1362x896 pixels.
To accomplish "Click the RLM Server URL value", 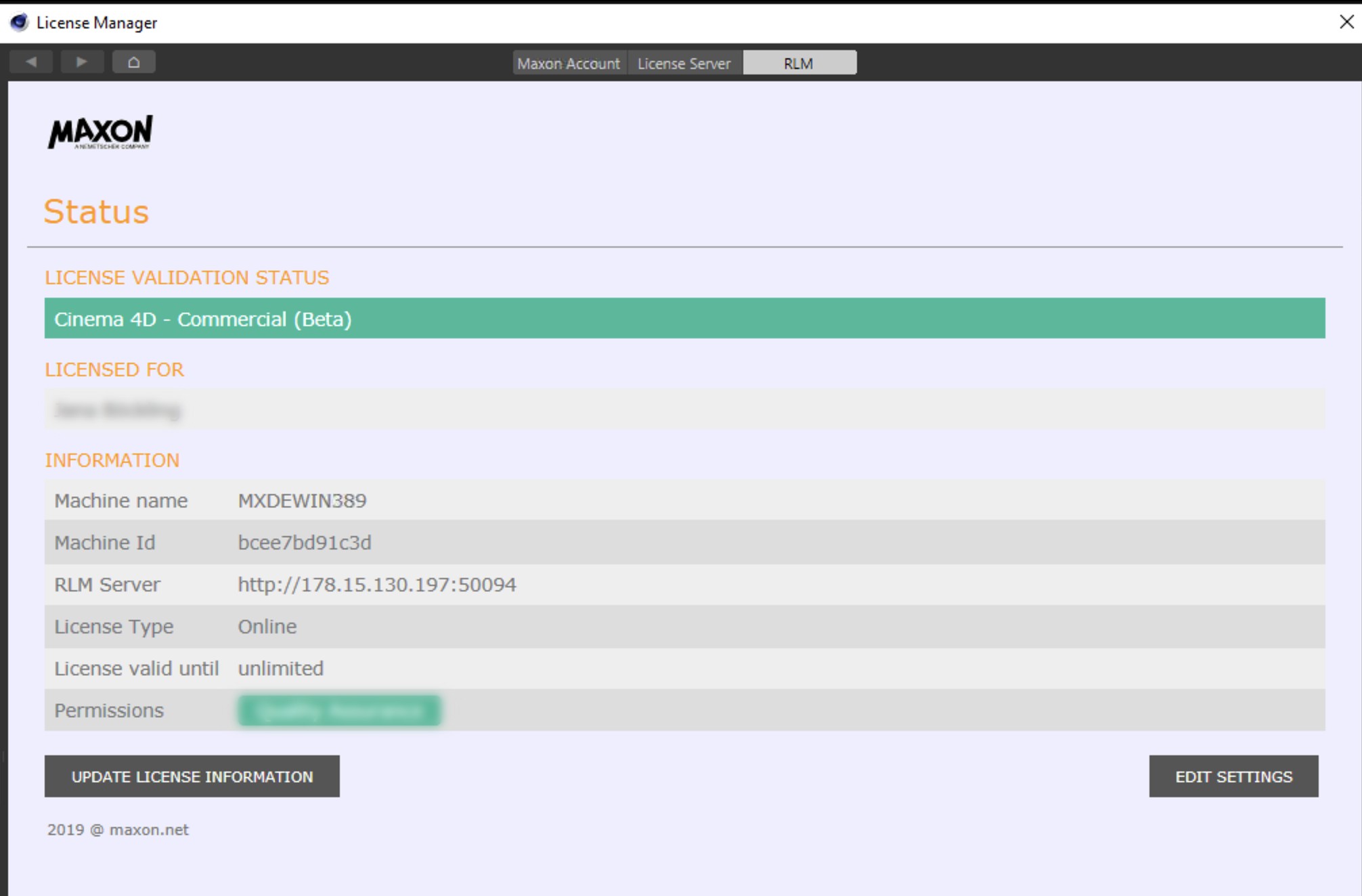I will pyautogui.click(x=377, y=585).
